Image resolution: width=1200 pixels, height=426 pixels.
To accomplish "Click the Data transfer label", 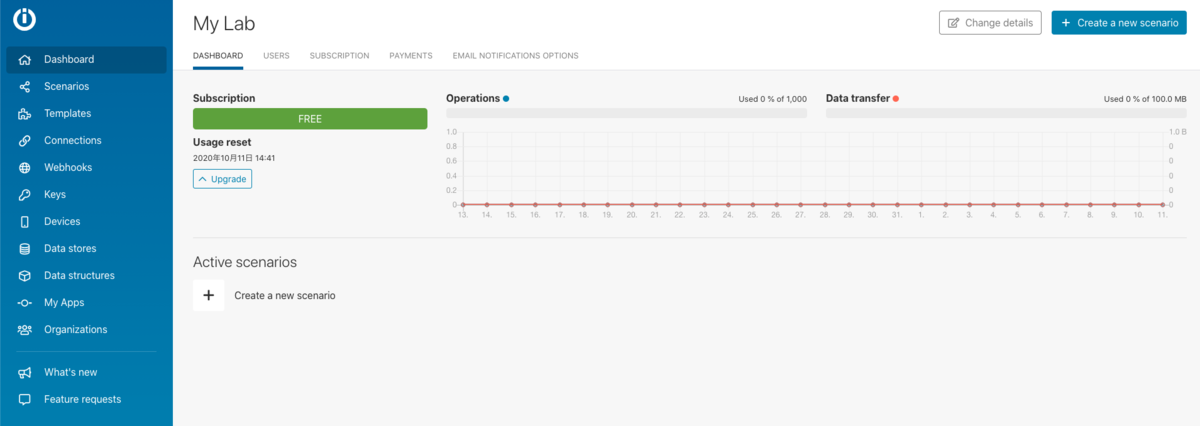I will [858, 98].
